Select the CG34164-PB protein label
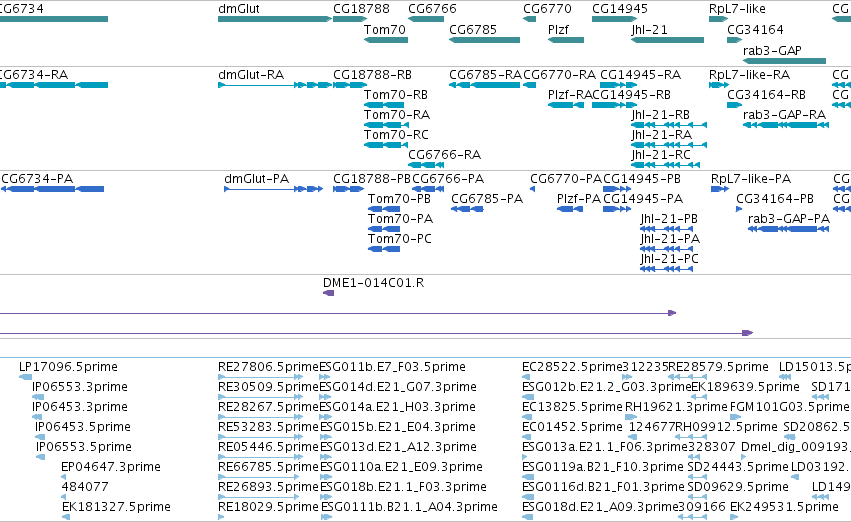851x522 pixels. [775, 199]
